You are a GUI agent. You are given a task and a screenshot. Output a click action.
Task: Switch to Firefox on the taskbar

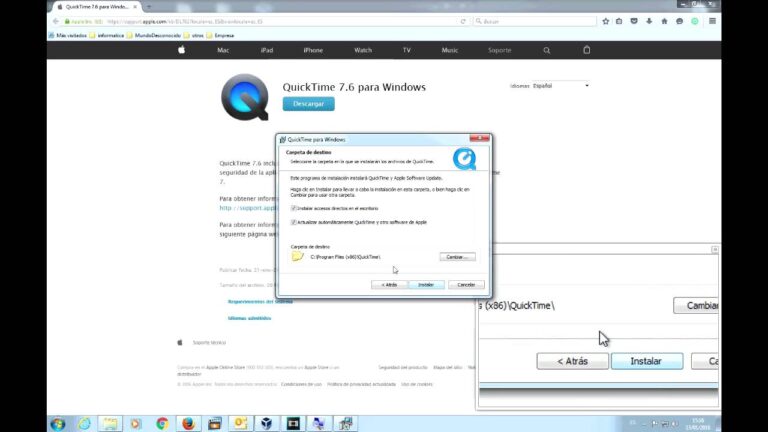[x=188, y=424]
